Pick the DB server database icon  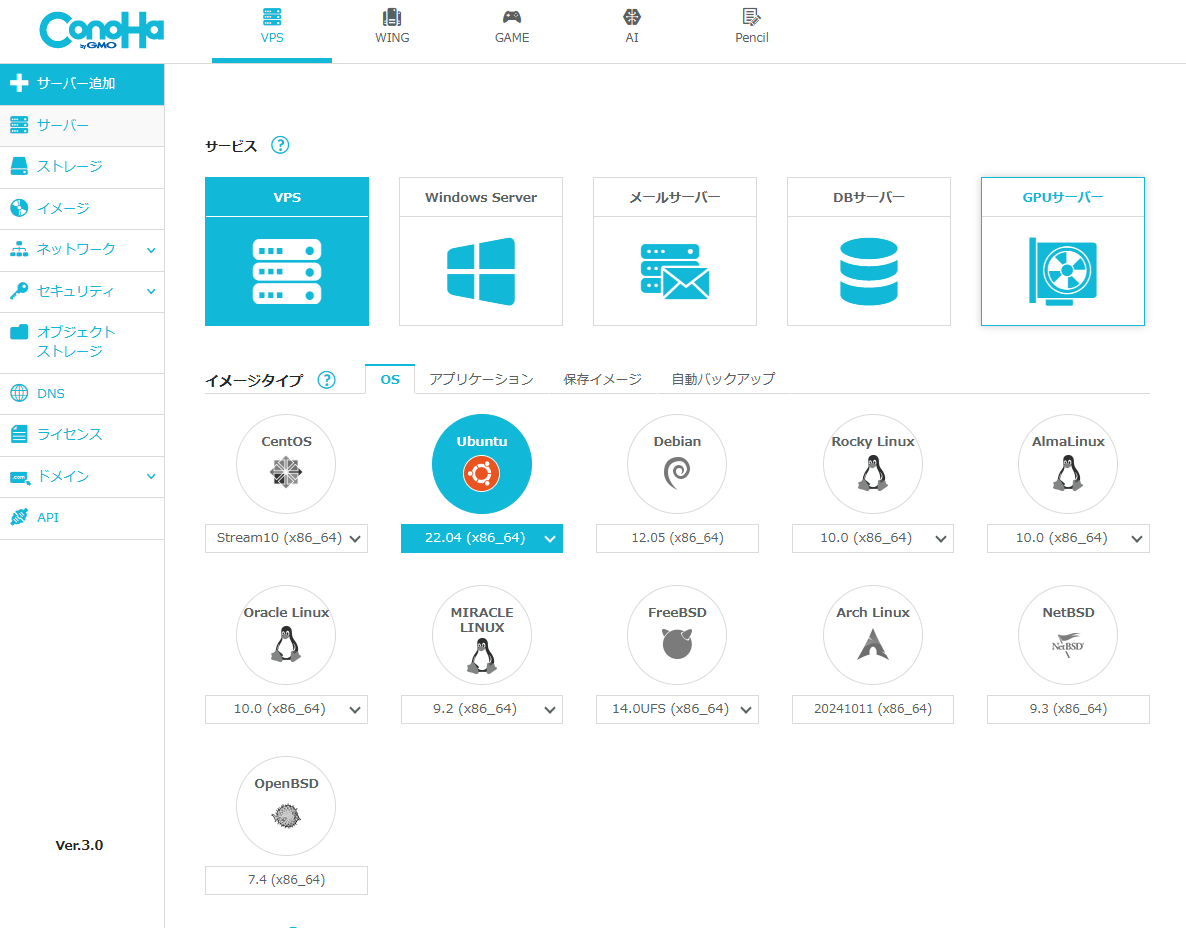[868, 271]
